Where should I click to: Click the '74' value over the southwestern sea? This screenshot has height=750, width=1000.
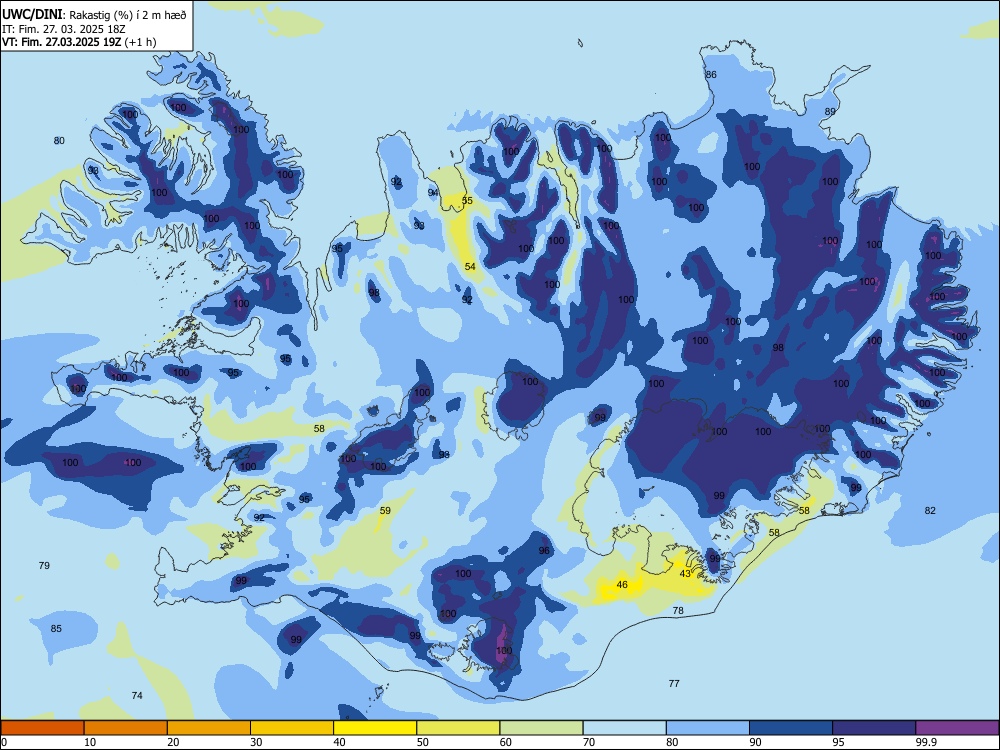pos(137,695)
